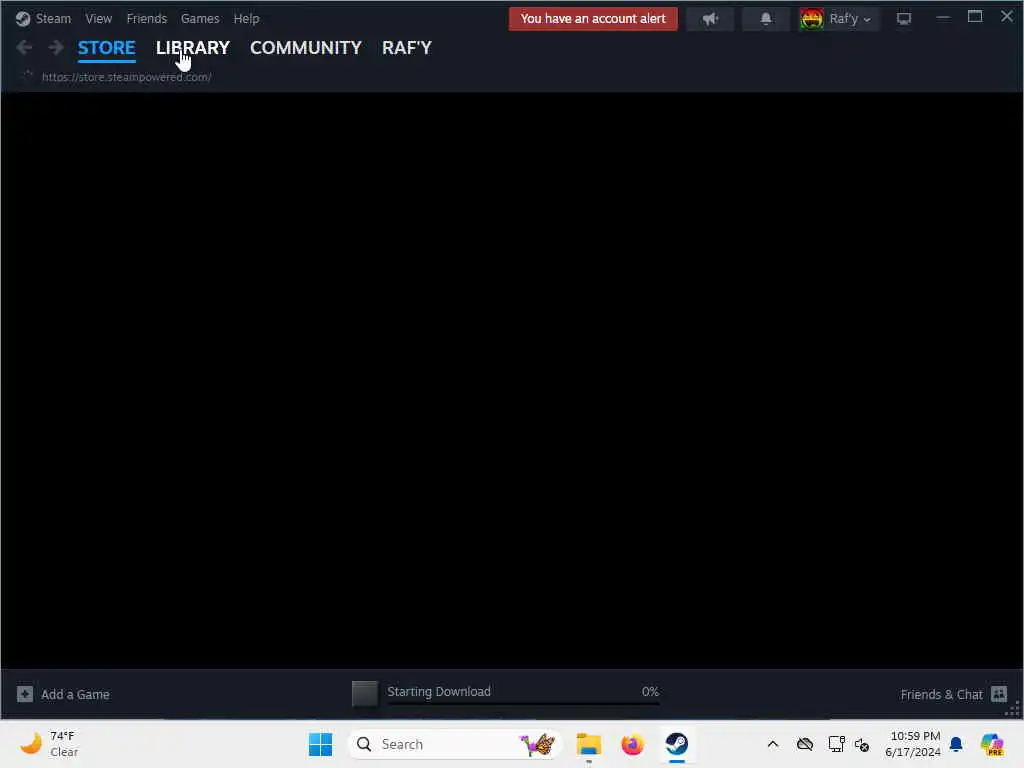Open the network tray icon
The image size is (1024, 768).
tap(836, 744)
